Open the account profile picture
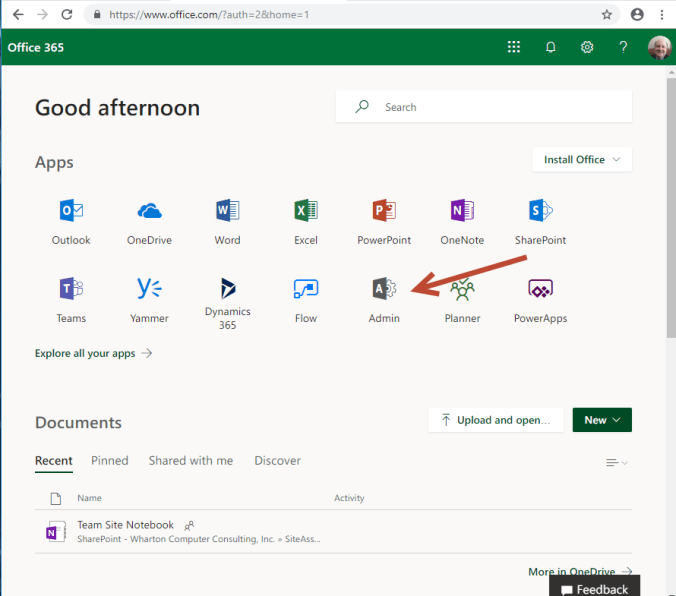Screen dimensions: 676x596 [x=660, y=47]
